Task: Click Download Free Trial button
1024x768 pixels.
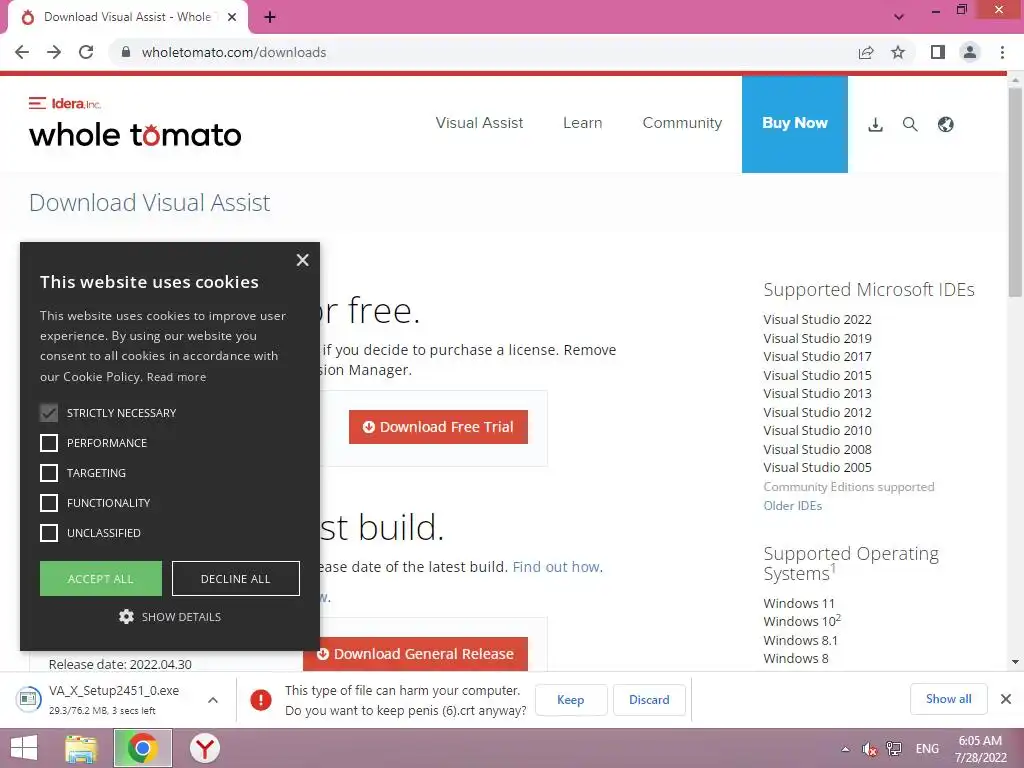Action: tap(438, 427)
